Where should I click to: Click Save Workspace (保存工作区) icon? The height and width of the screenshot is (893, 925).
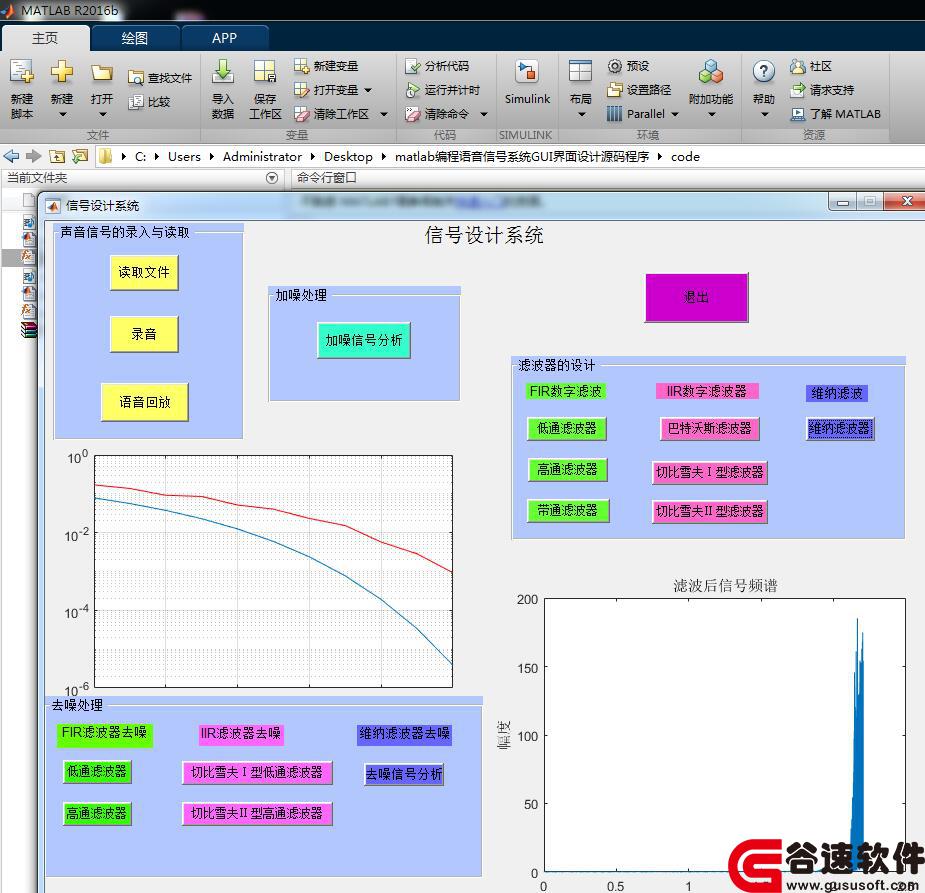click(x=265, y=72)
